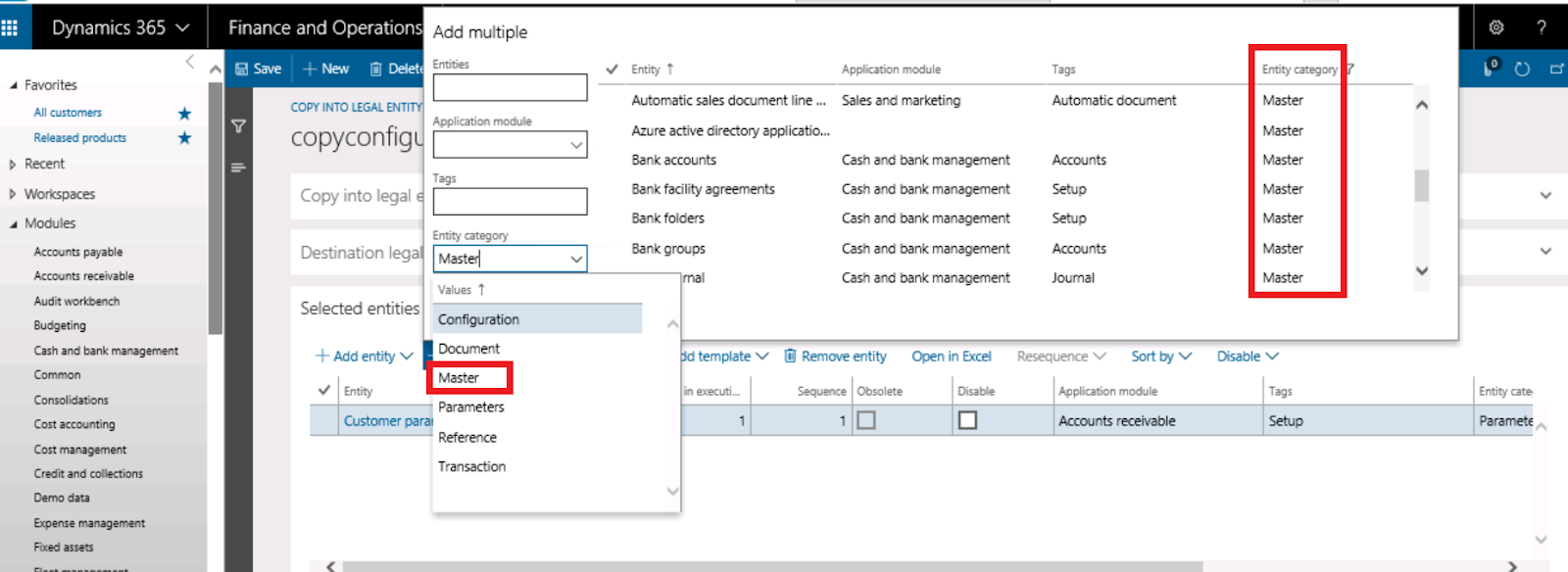The height and width of the screenshot is (572, 1568).
Task: Collapse the navigation pane arrow
Action: pyautogui.click(x=190, y=62)
